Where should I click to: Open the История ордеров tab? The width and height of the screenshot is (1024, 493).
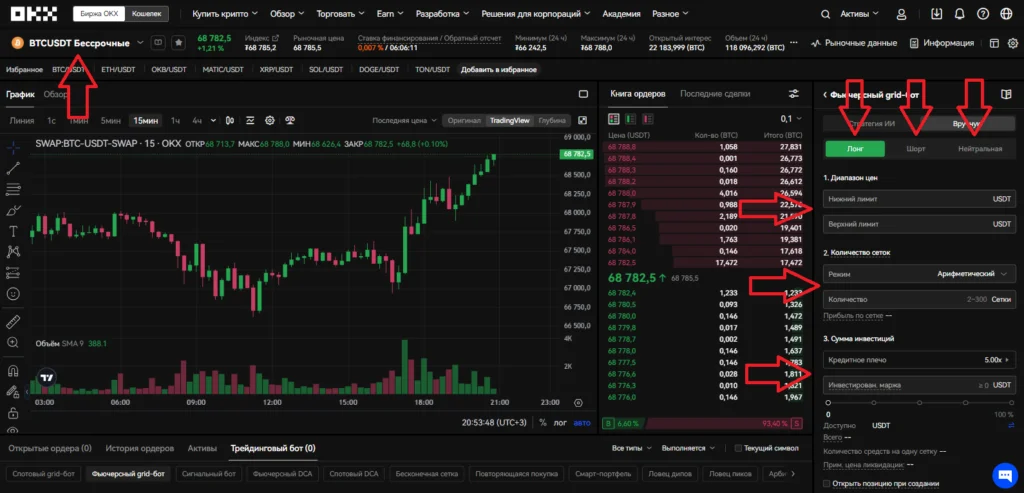point(139,448)
